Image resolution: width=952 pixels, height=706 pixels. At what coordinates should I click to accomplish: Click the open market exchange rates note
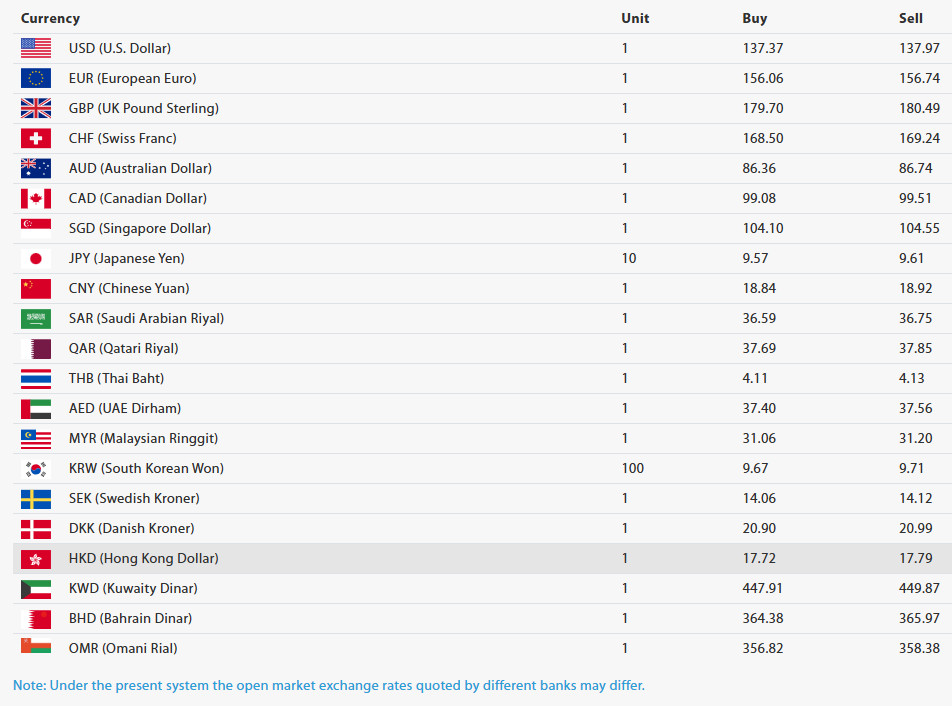[329, 685]
